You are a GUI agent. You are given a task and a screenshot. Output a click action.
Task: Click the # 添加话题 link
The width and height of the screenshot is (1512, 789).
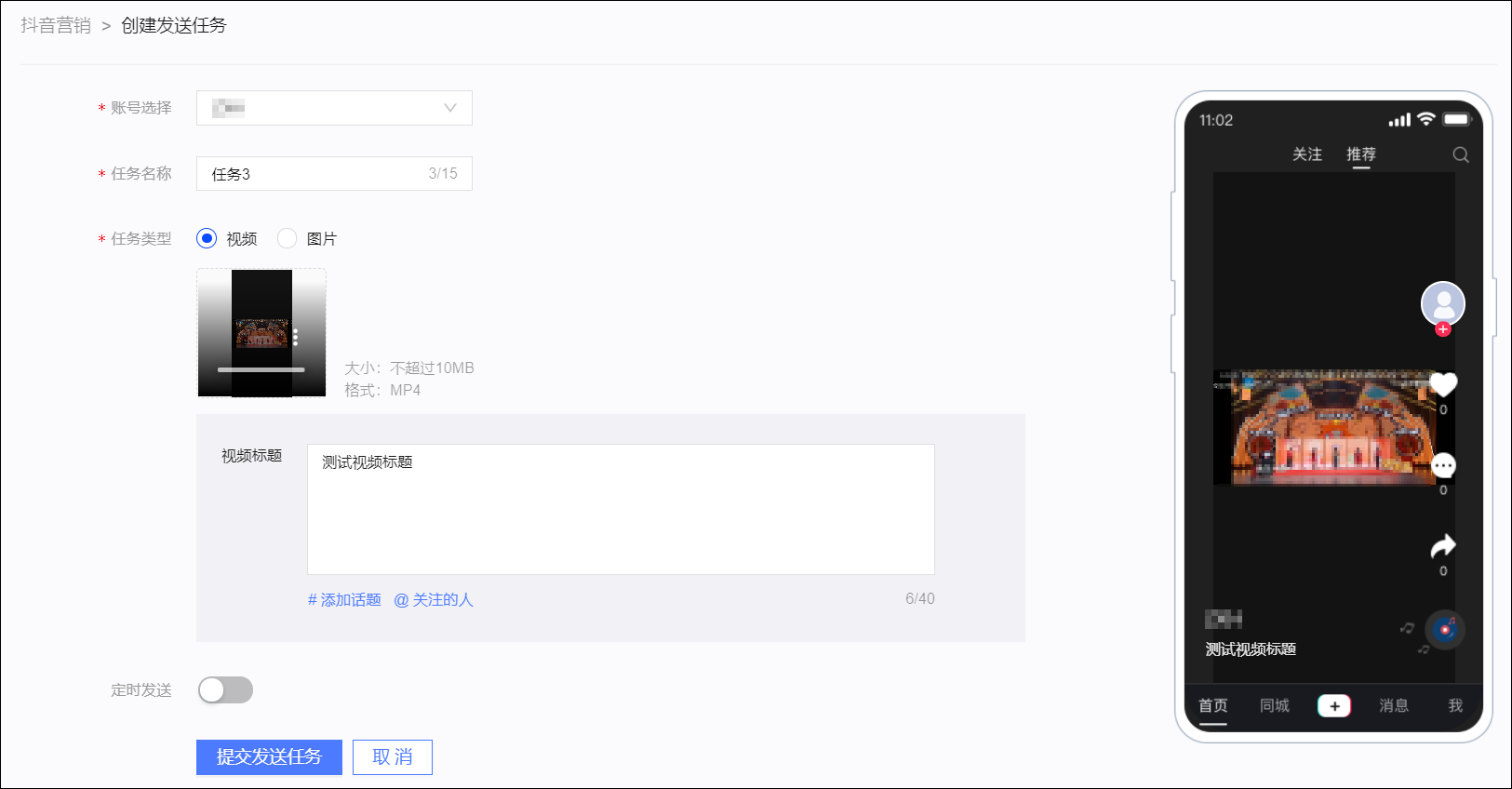tap(344, 600)
